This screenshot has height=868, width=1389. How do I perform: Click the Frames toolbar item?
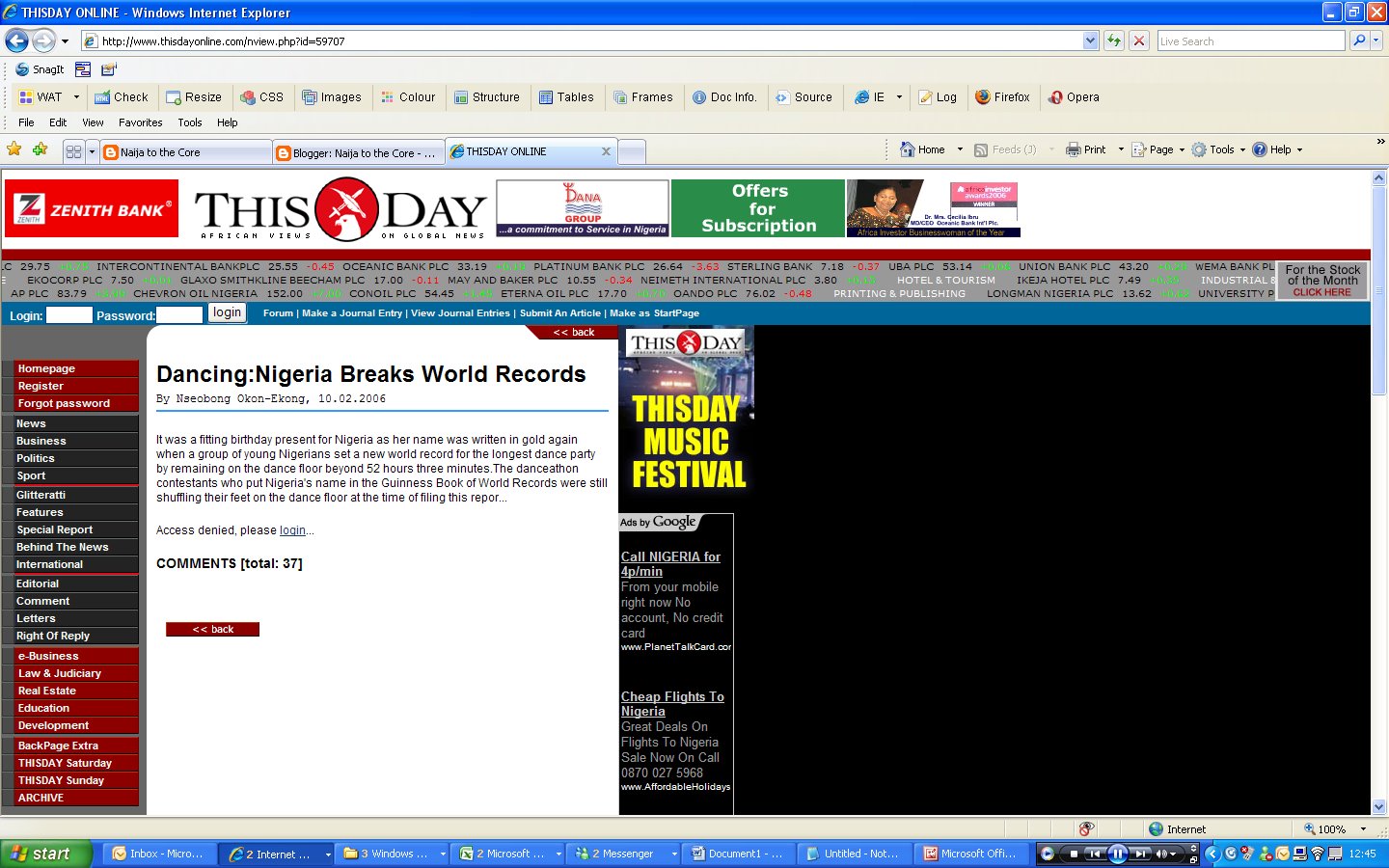(642, 97)
